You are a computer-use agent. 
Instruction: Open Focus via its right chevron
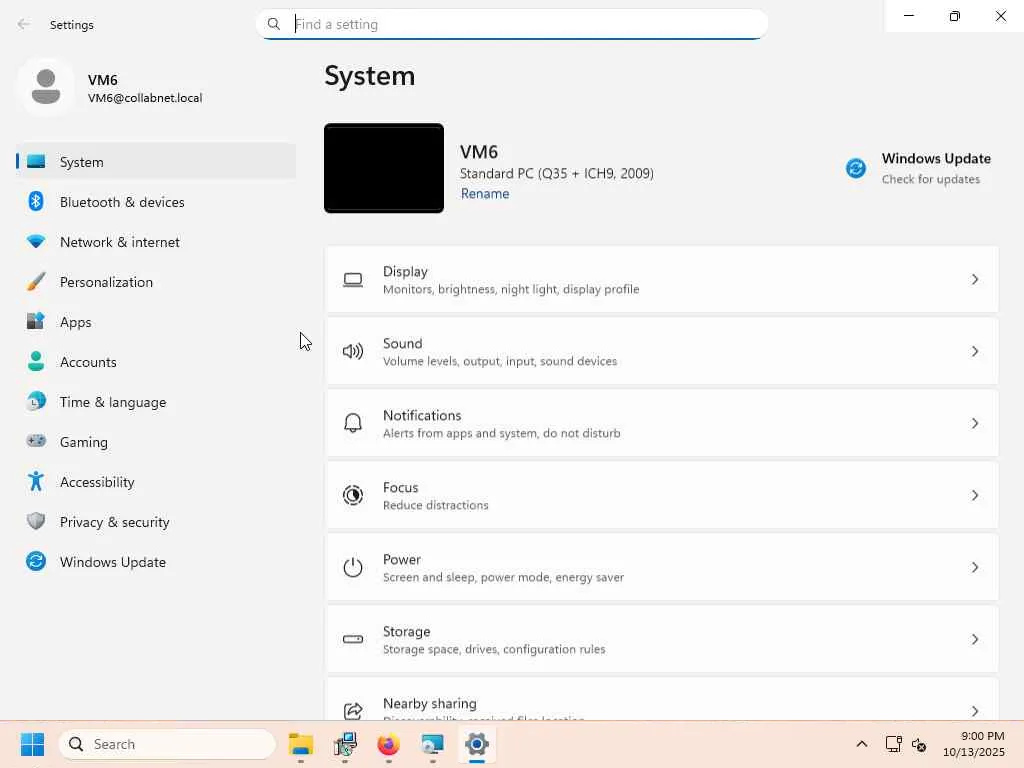974,495
